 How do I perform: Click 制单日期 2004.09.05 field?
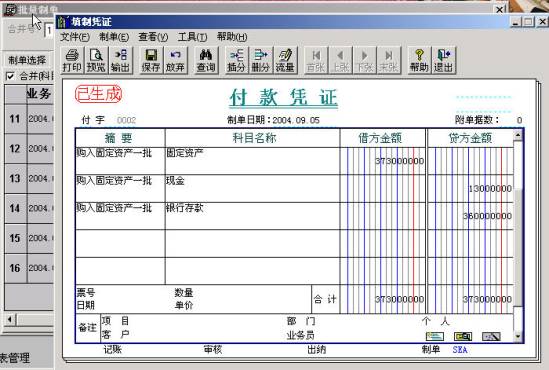click(x=296, y=120)
